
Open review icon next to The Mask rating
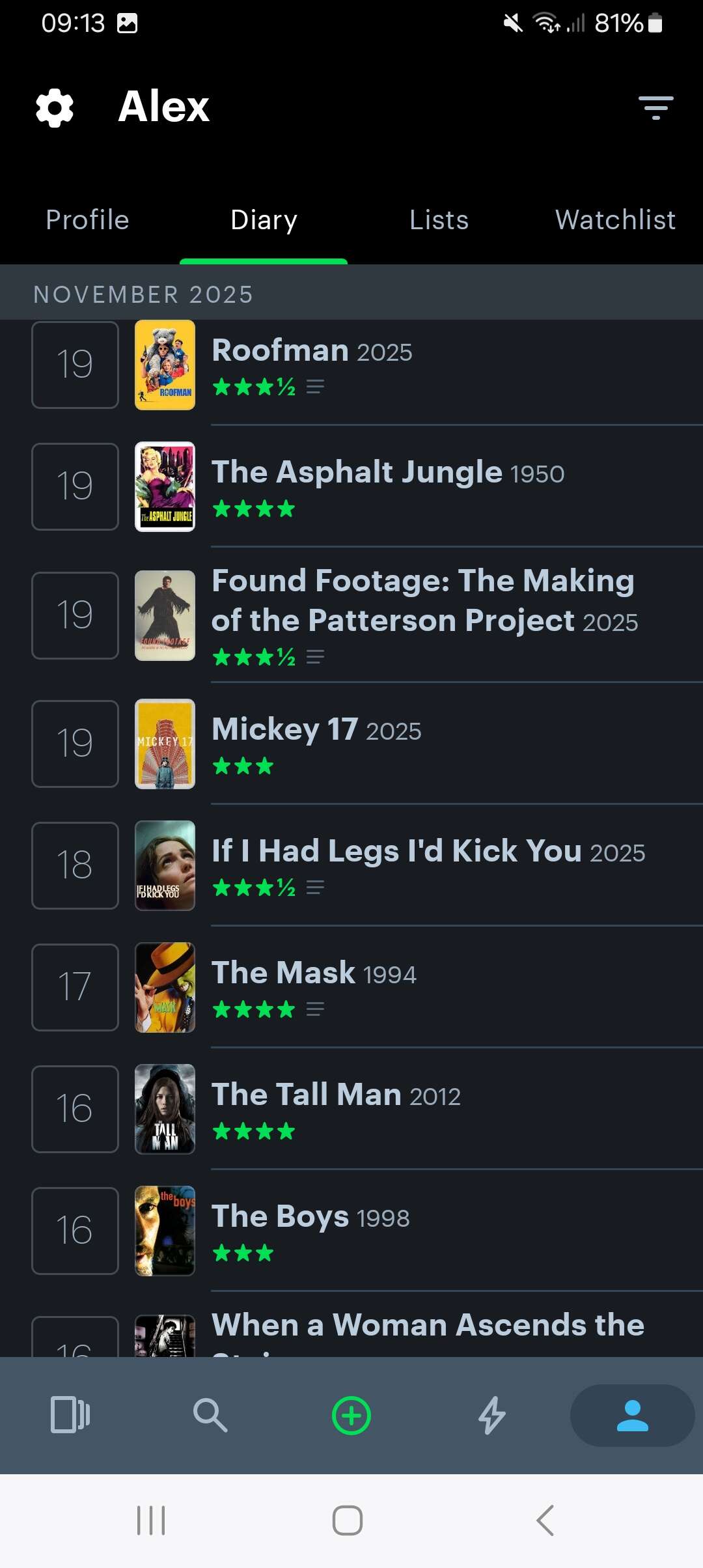pos(315,1009)
